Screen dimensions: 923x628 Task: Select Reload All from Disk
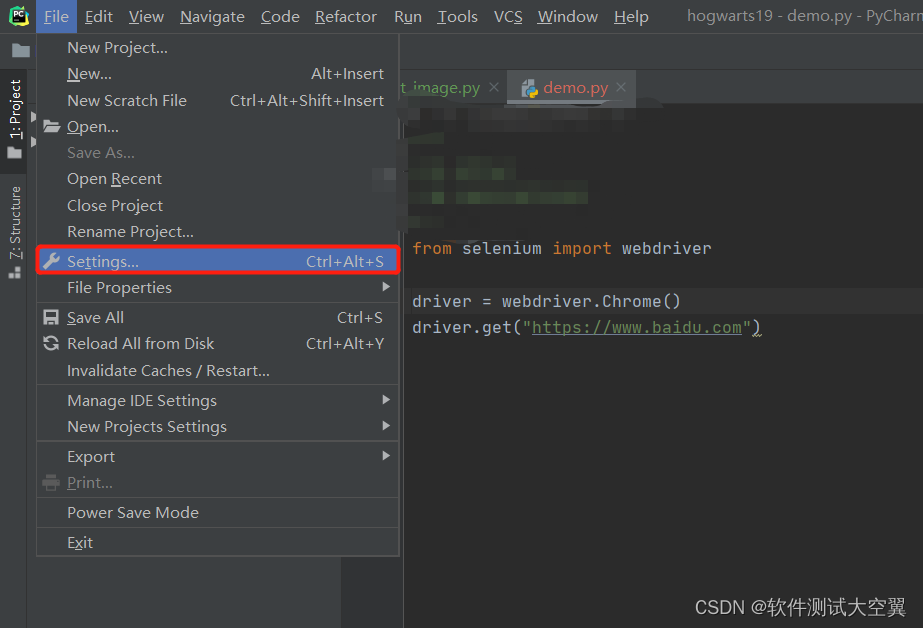coord(218,343)
